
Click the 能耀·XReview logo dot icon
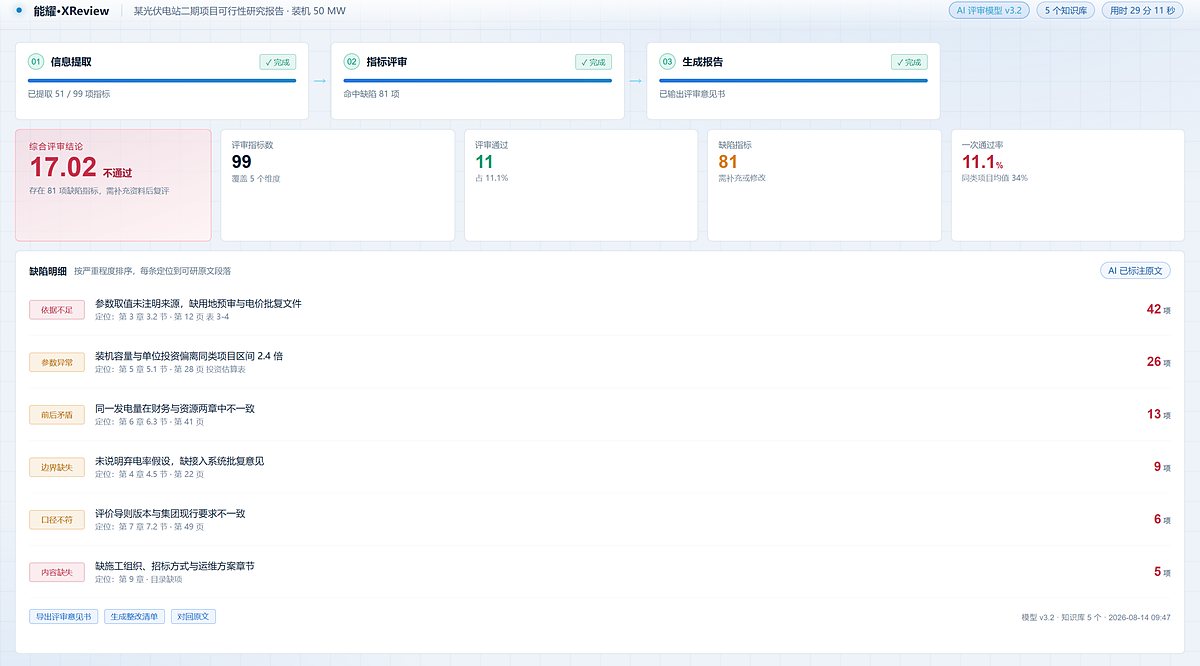point(21,11)
